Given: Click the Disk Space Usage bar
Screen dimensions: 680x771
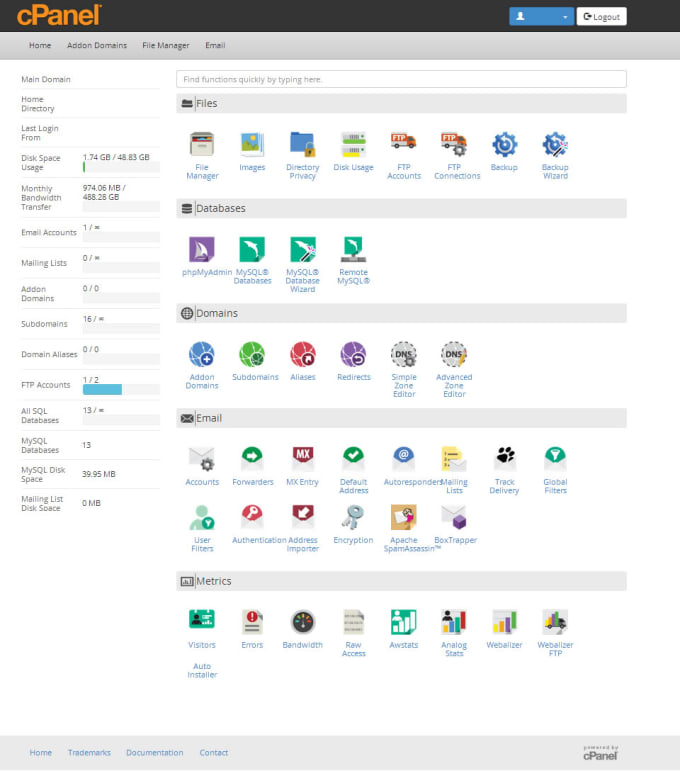Looking at the screenshot, I should (121, 167).
